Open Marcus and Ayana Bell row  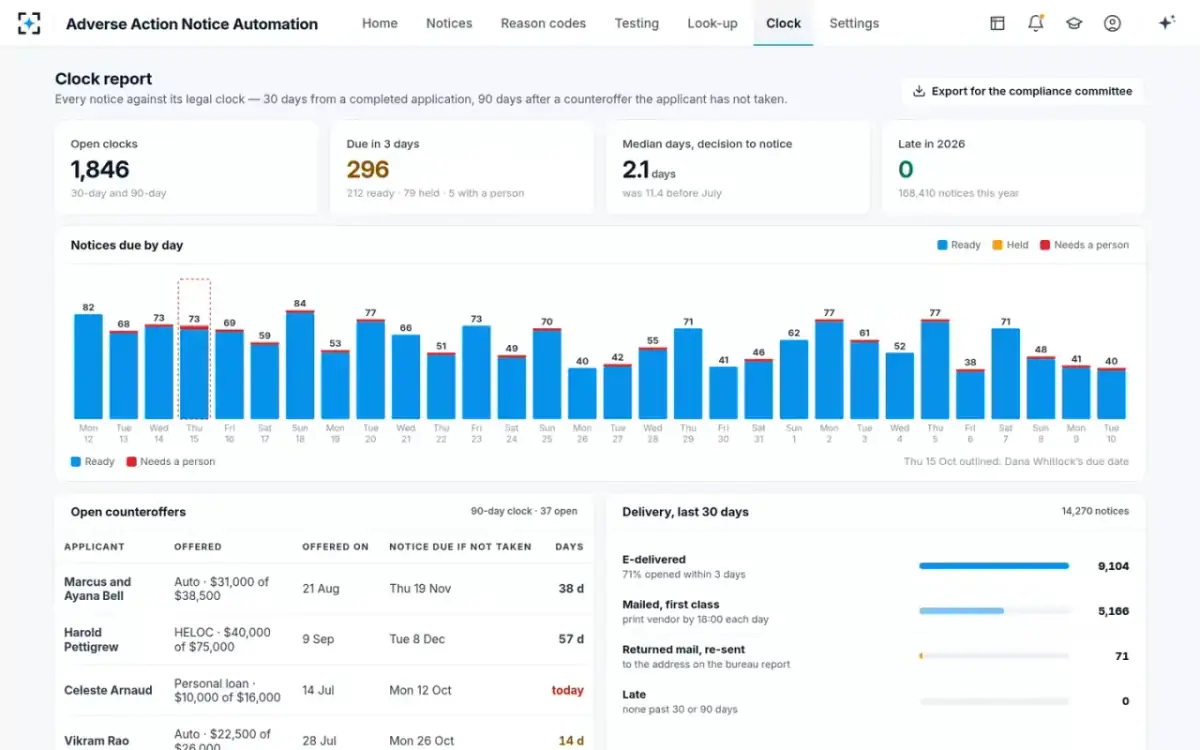[324, 589]
